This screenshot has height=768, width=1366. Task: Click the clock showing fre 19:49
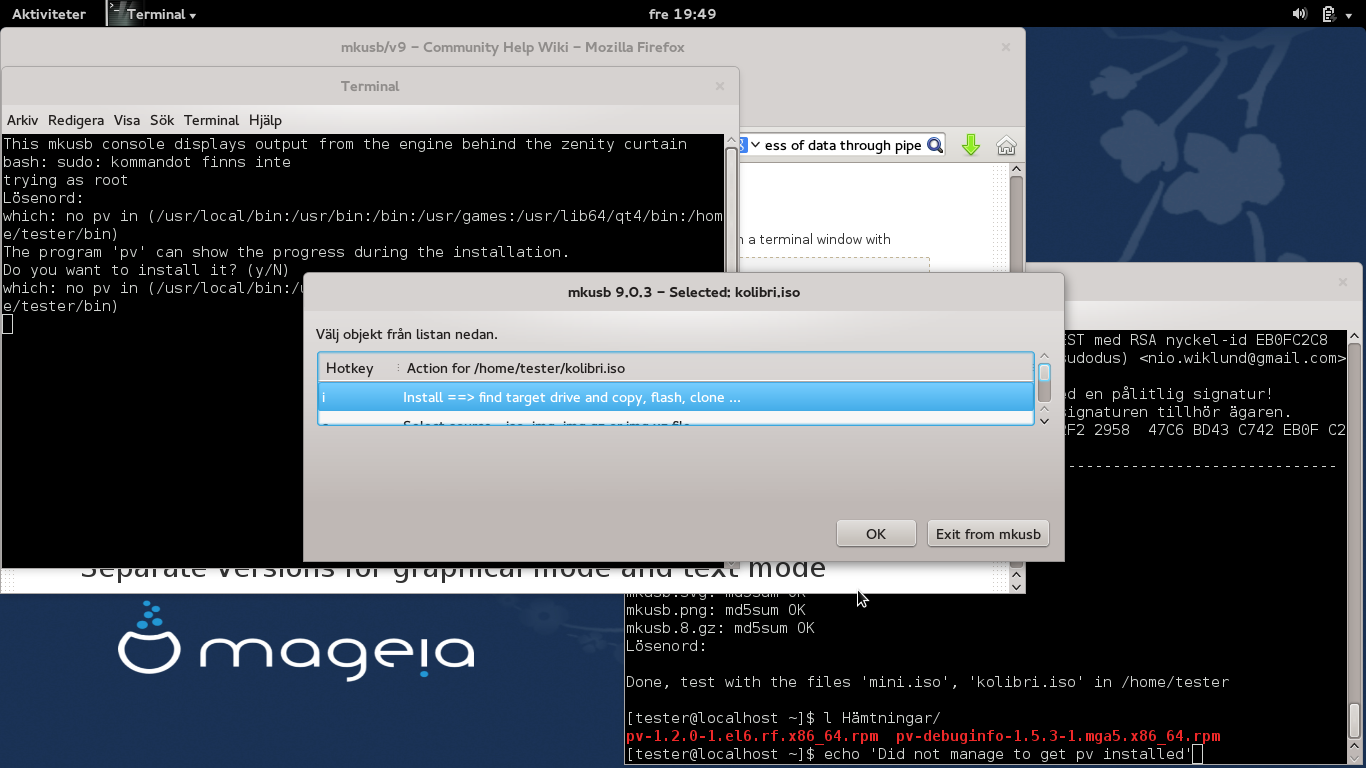[682, 14]
